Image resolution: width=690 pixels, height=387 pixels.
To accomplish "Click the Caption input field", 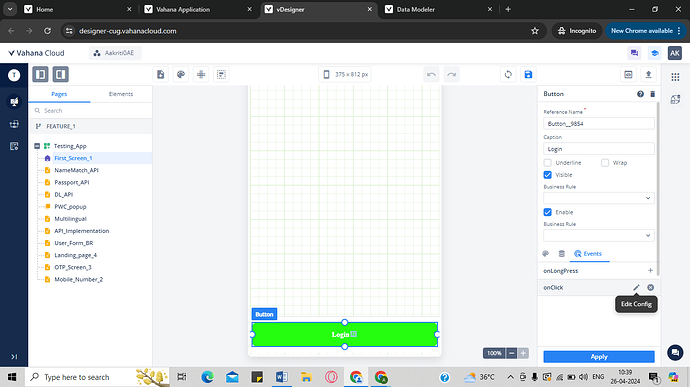I will (598, 149).
